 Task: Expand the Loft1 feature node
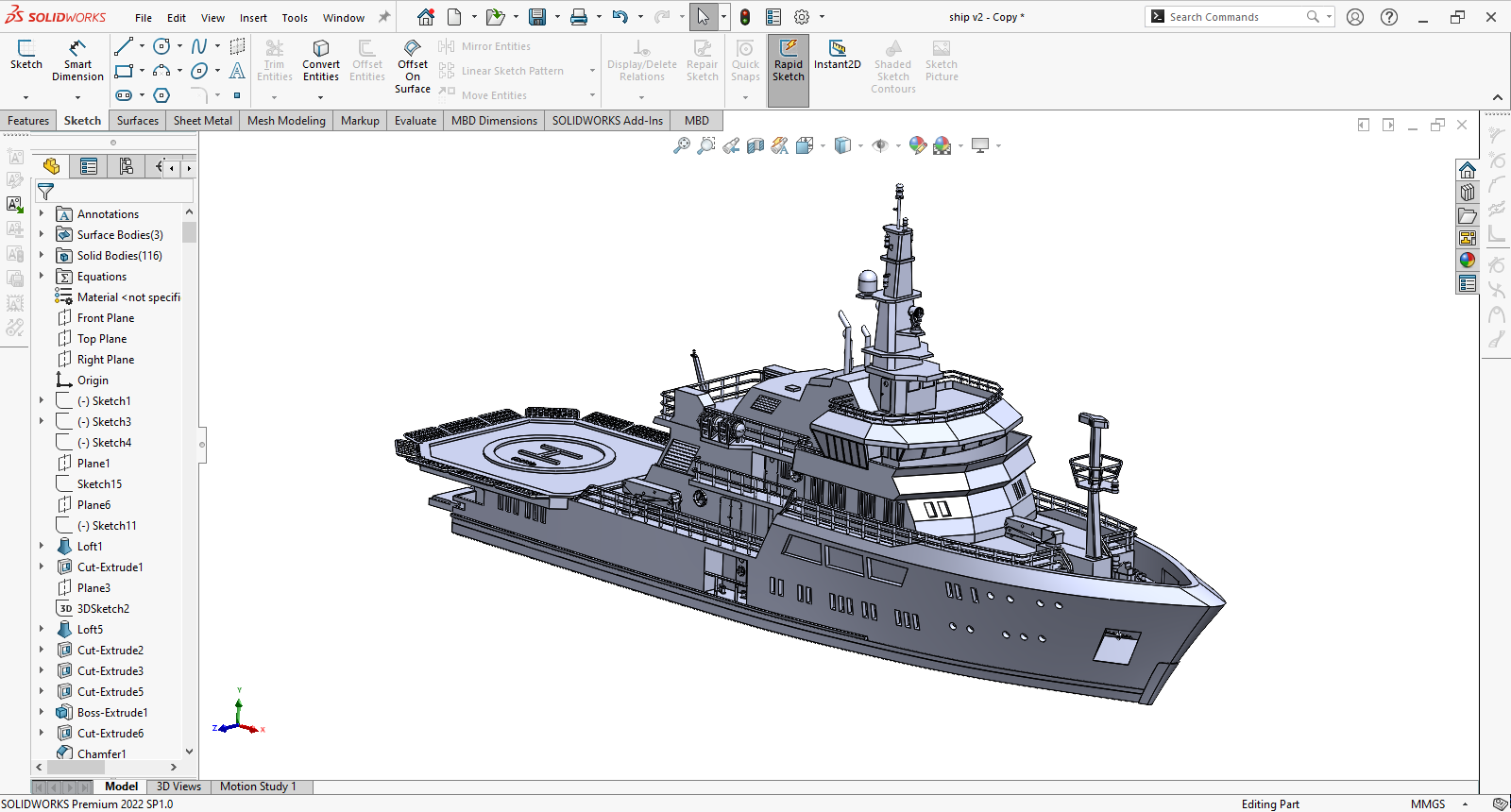coord(42,547)
